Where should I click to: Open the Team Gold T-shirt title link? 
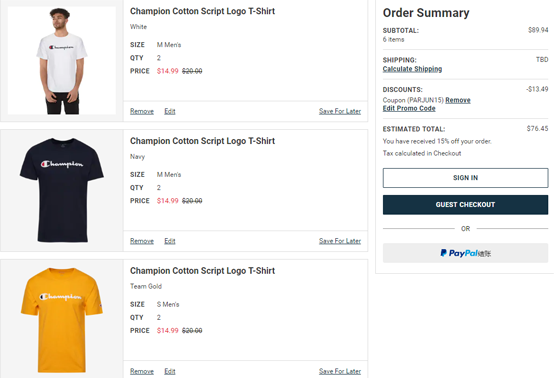(202, 271)
